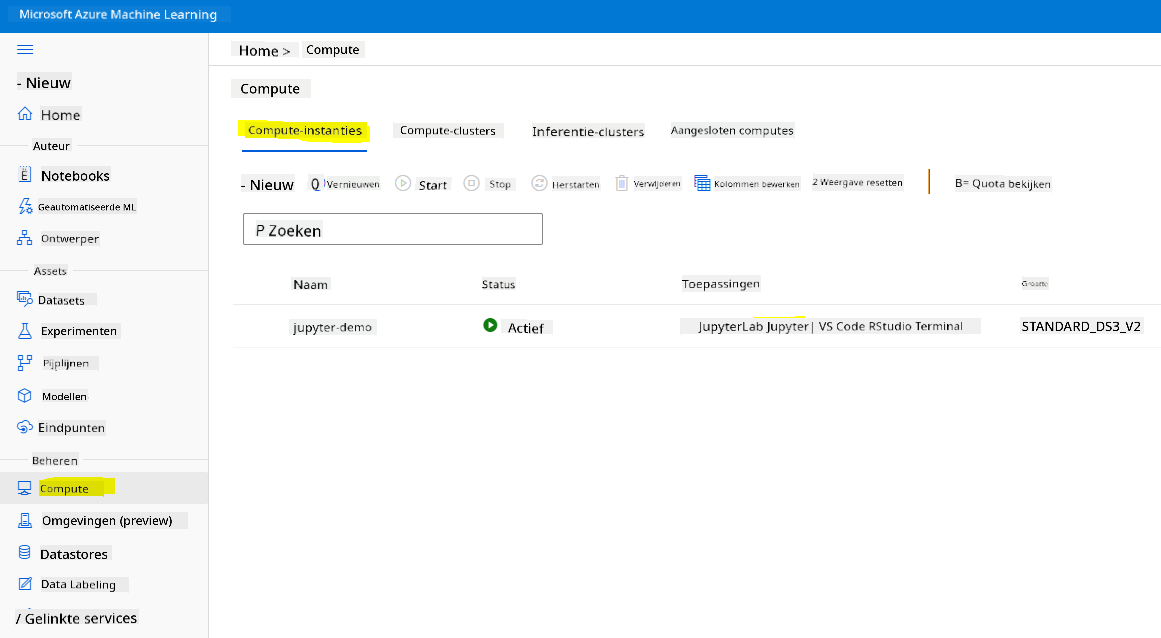Click the Eindpunten cloud icon

coord(24,427)
